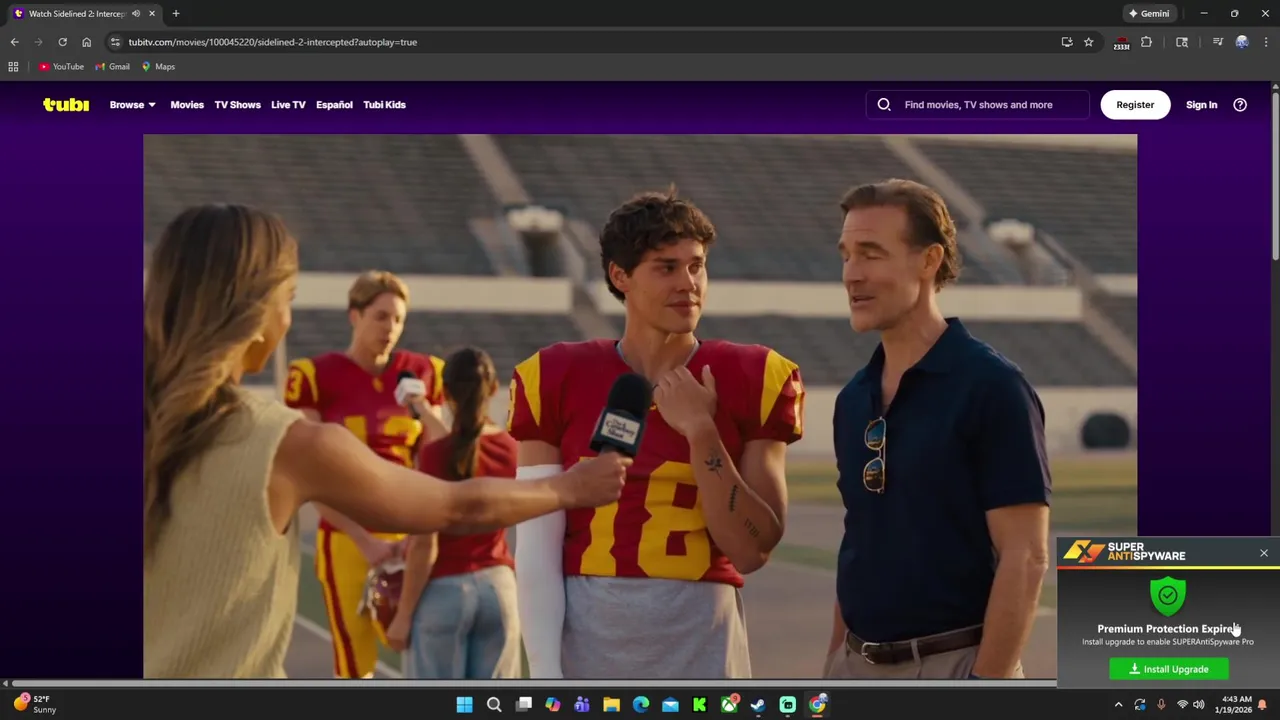Close the SUPERAntiSpyware popup

1264,553
